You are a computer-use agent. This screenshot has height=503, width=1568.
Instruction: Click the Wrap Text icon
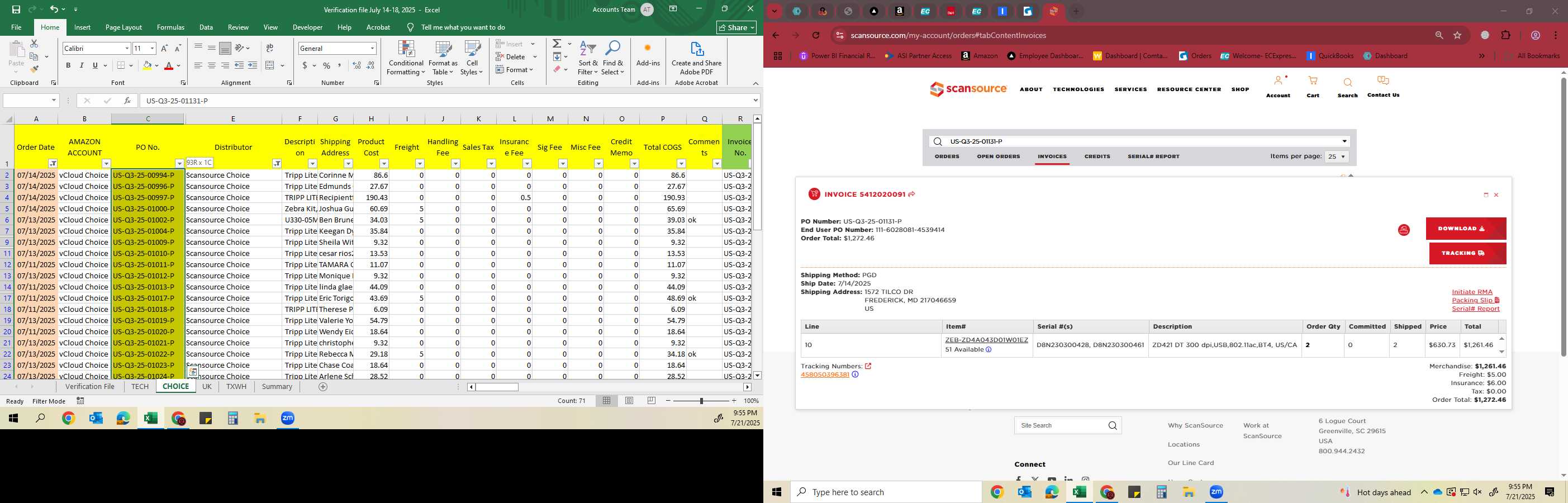click(270, 48)
